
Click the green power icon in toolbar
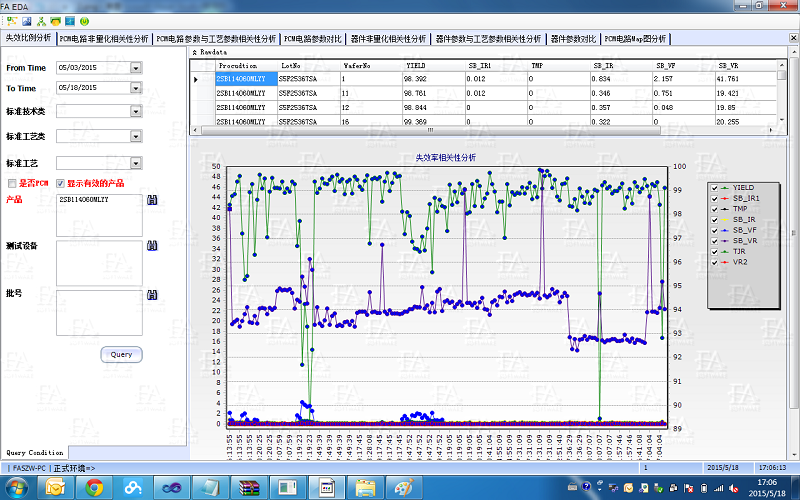tap(83, 20)
